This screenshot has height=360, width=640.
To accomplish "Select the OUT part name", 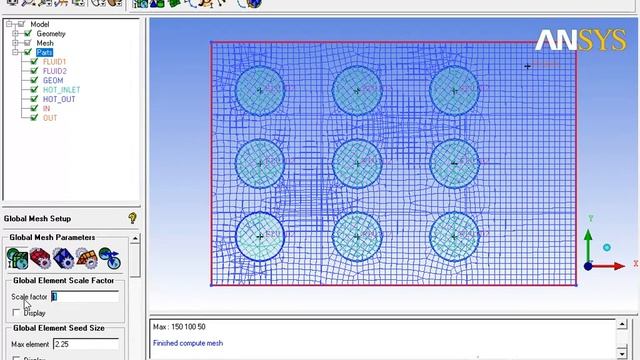I will click(50, 118).
